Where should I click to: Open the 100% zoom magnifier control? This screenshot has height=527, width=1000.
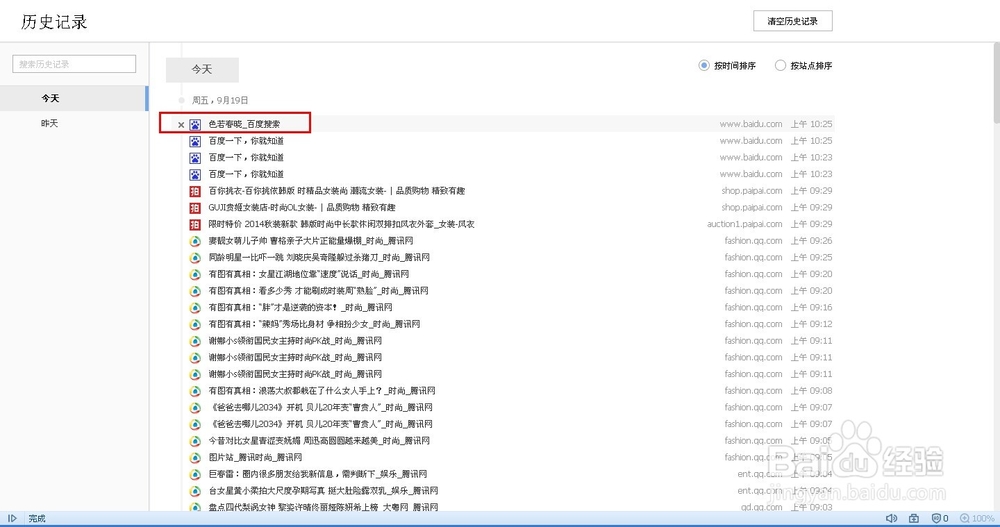pos(977,519)
